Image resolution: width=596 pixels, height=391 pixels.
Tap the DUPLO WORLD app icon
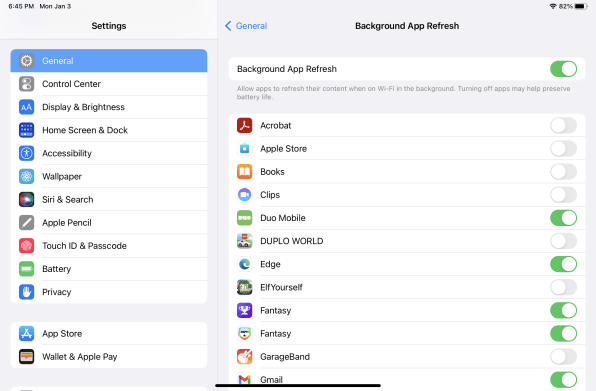[244, 241]
